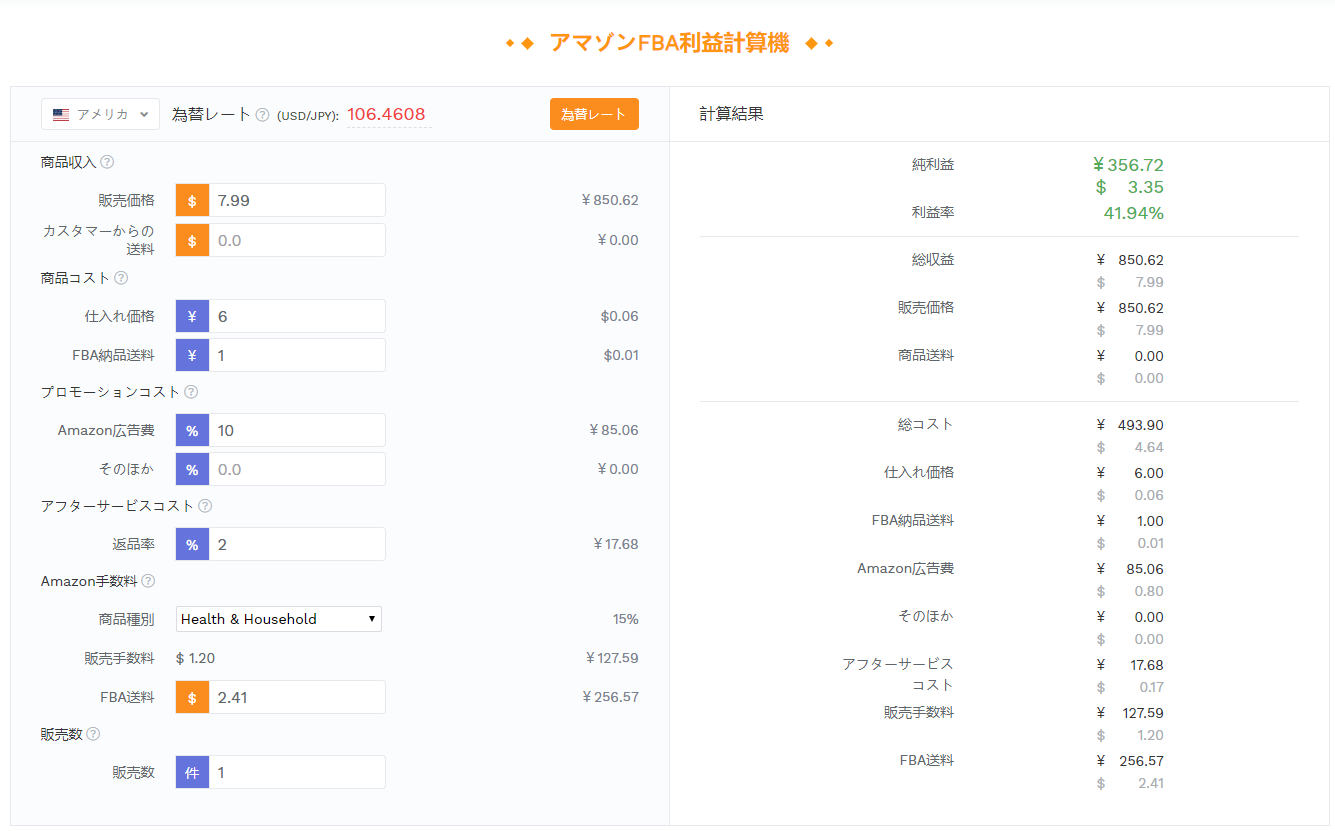Viewport: 1335px width, 831px height.
Task: Click the 純利益 value ¥356.72
Action: tap(1128, 165)
